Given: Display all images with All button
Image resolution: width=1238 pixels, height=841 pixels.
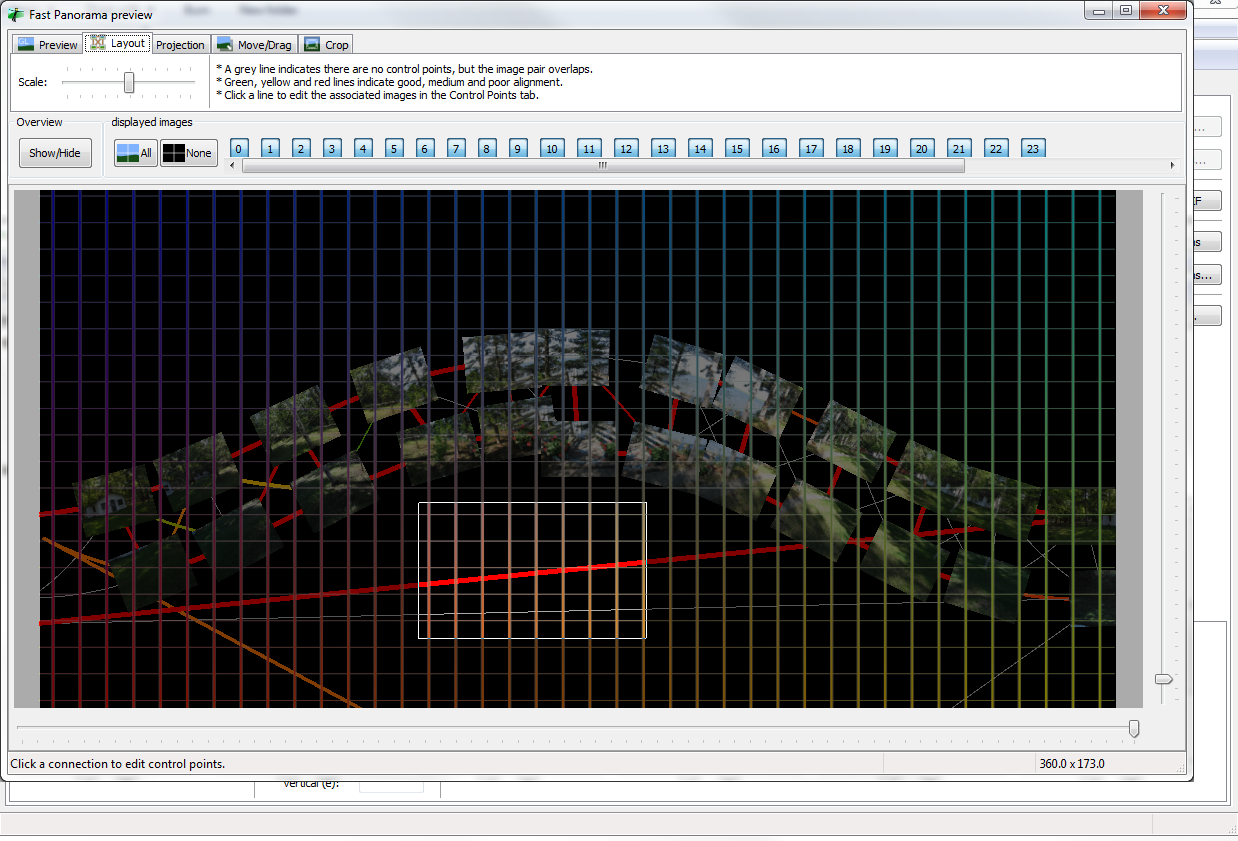Looking at the screenshot, I should tap(135, 153).
